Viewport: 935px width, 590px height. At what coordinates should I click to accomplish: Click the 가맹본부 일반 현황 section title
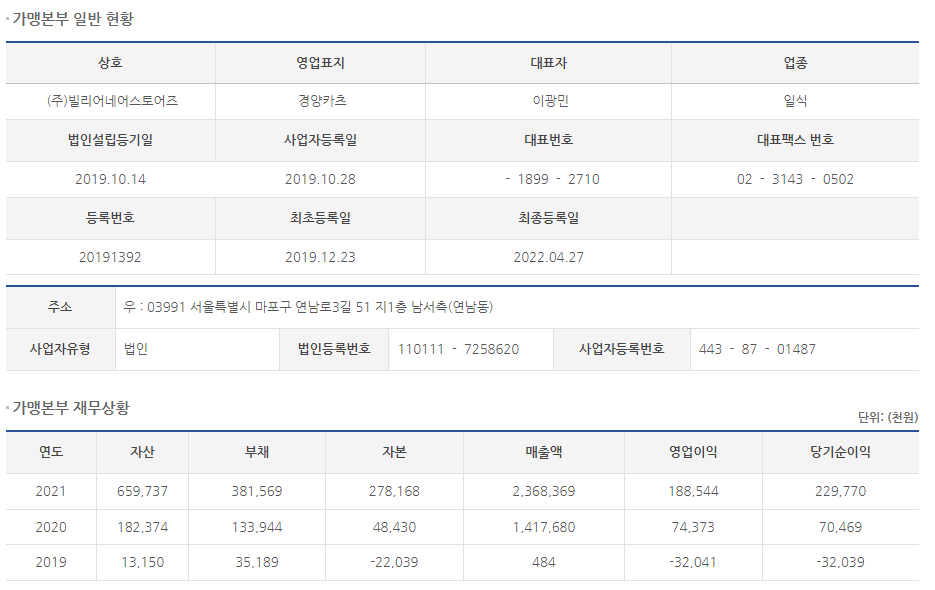73,19
